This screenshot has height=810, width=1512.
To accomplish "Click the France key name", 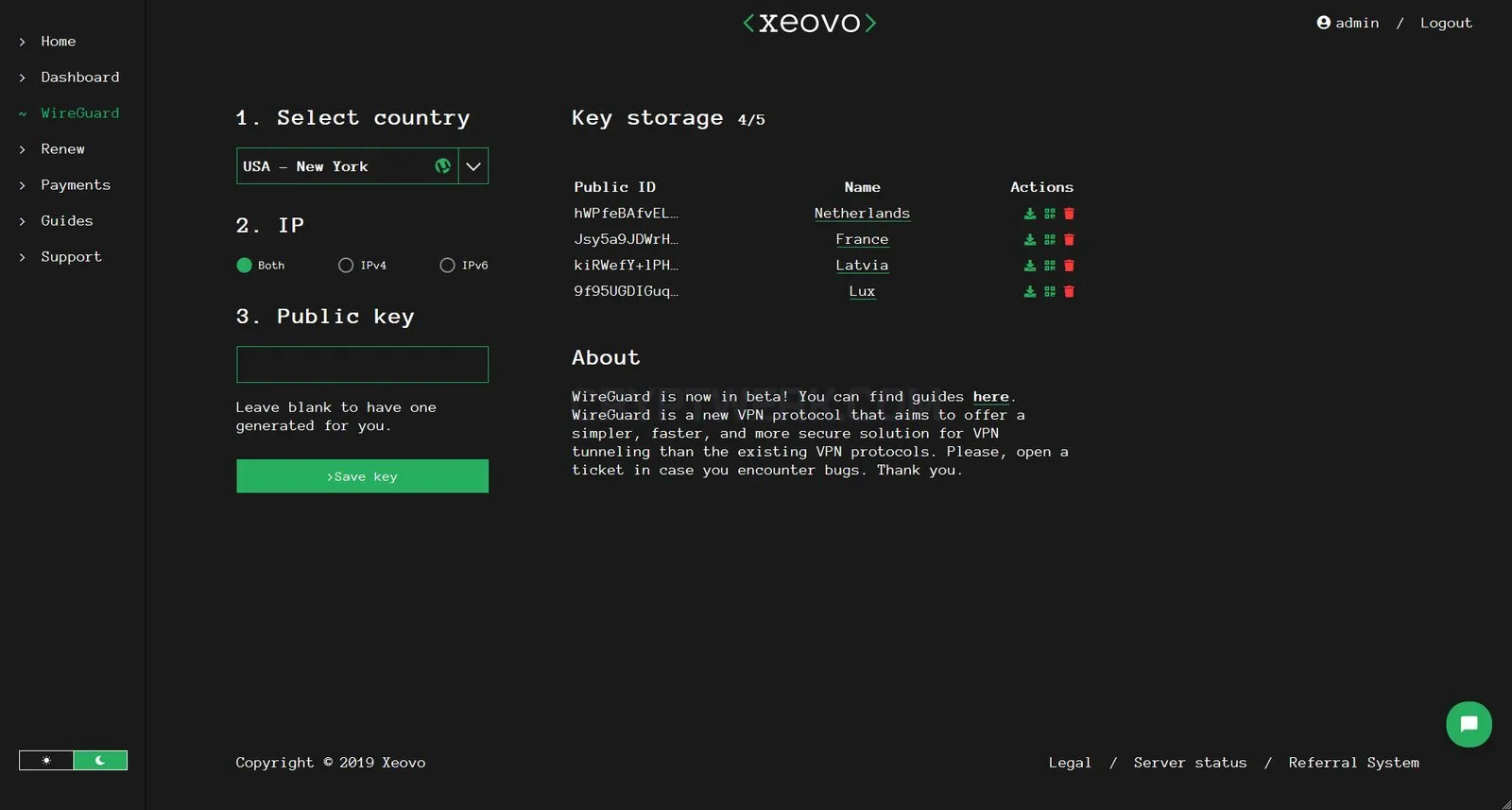I will click(862, 240).
